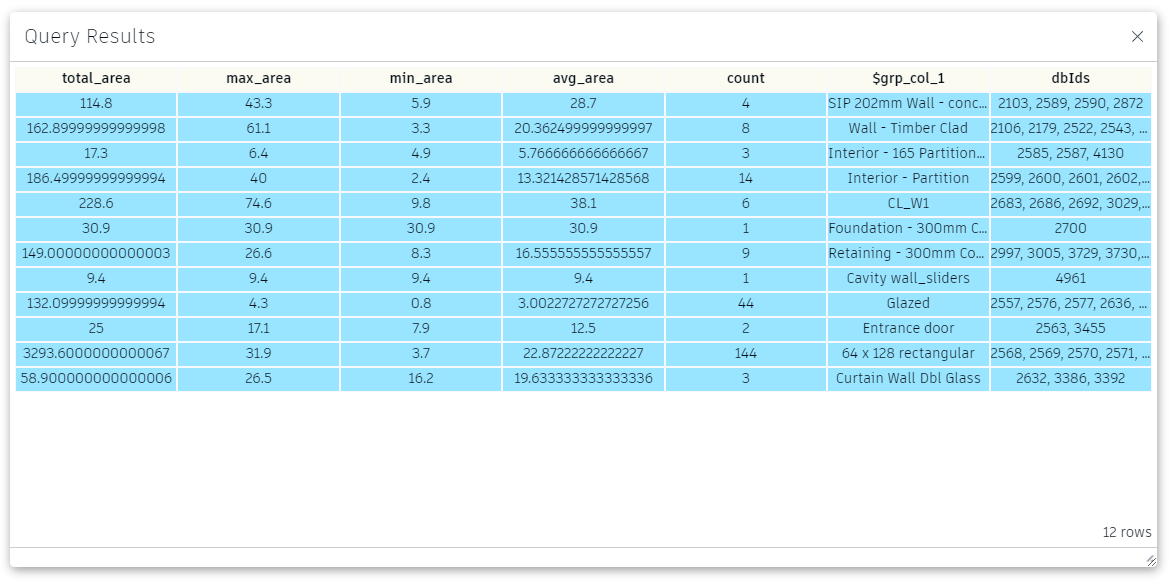The height and width of the screenshot is (582, 1174).
Task: Select the Glazed cell
Action: click(x=908, y=303)
